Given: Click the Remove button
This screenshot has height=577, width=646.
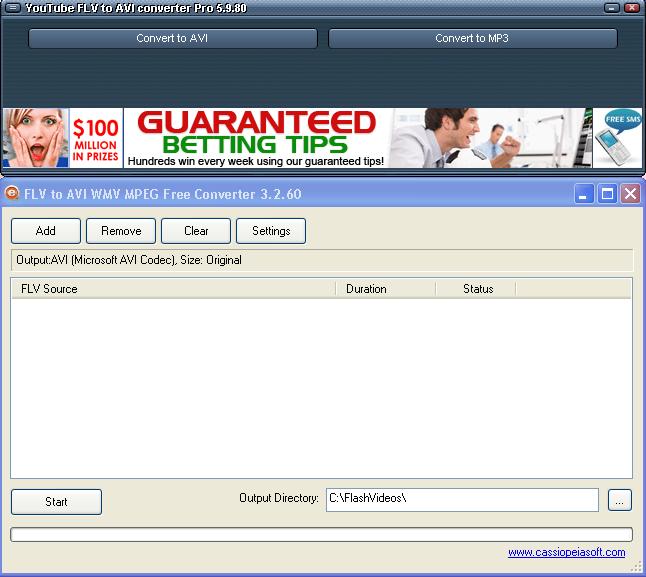Looking at the screenshot, I should tap(121, 231).
